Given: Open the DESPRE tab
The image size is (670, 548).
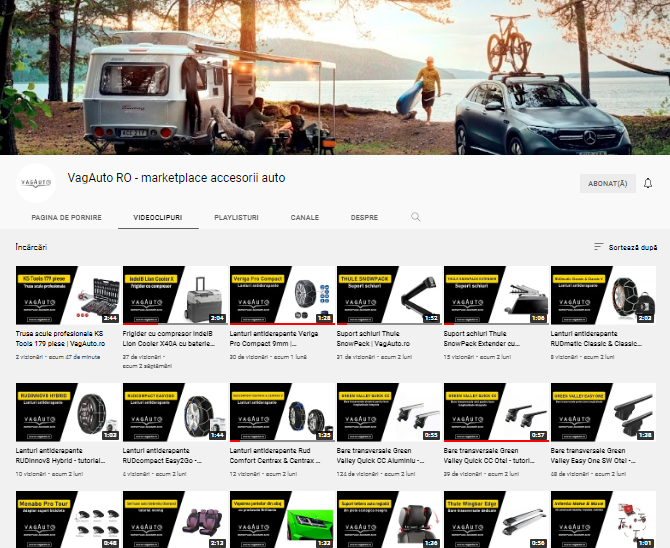Looking at the screenshot, I should click(x=364, y=217).
